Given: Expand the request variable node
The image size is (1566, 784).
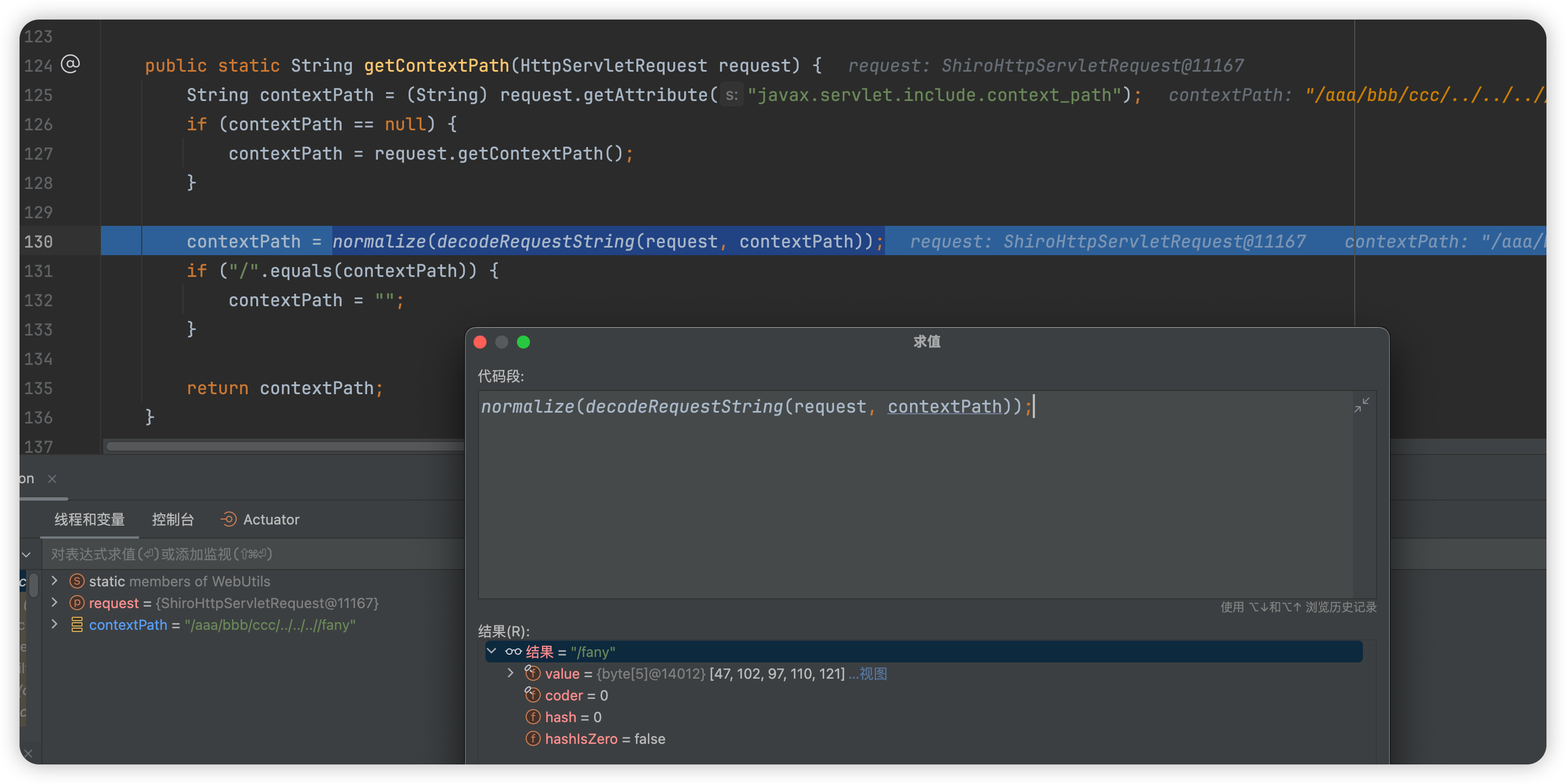Looking at the screenshot, I should 54,602.
